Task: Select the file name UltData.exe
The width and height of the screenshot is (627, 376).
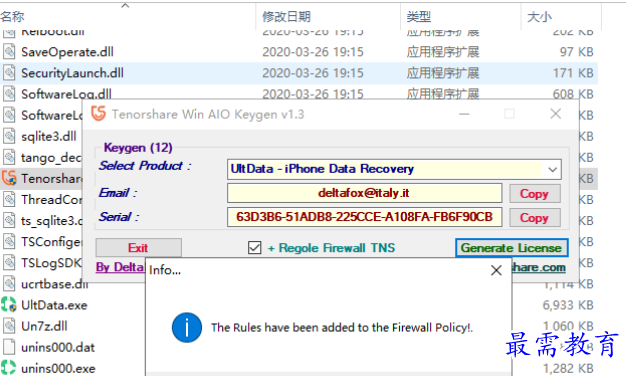Action: coord(54,305)
